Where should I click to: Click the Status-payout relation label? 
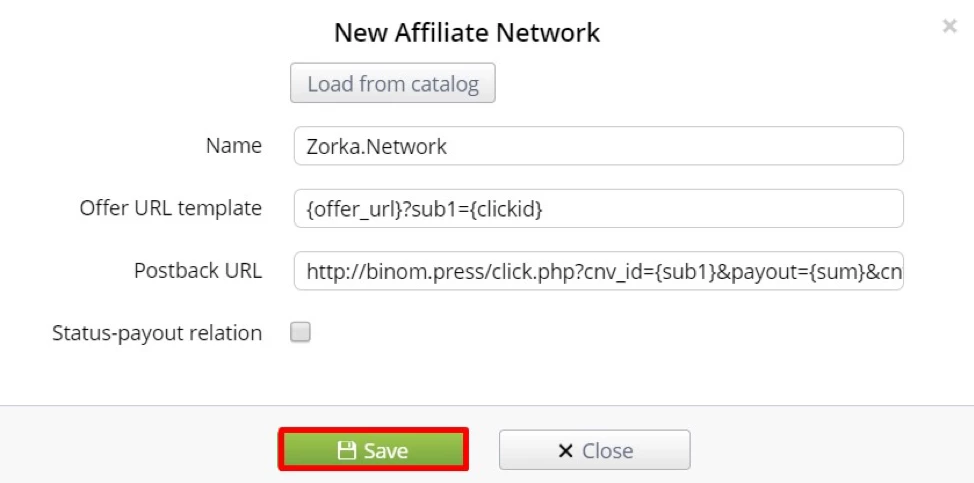point(157,333)
